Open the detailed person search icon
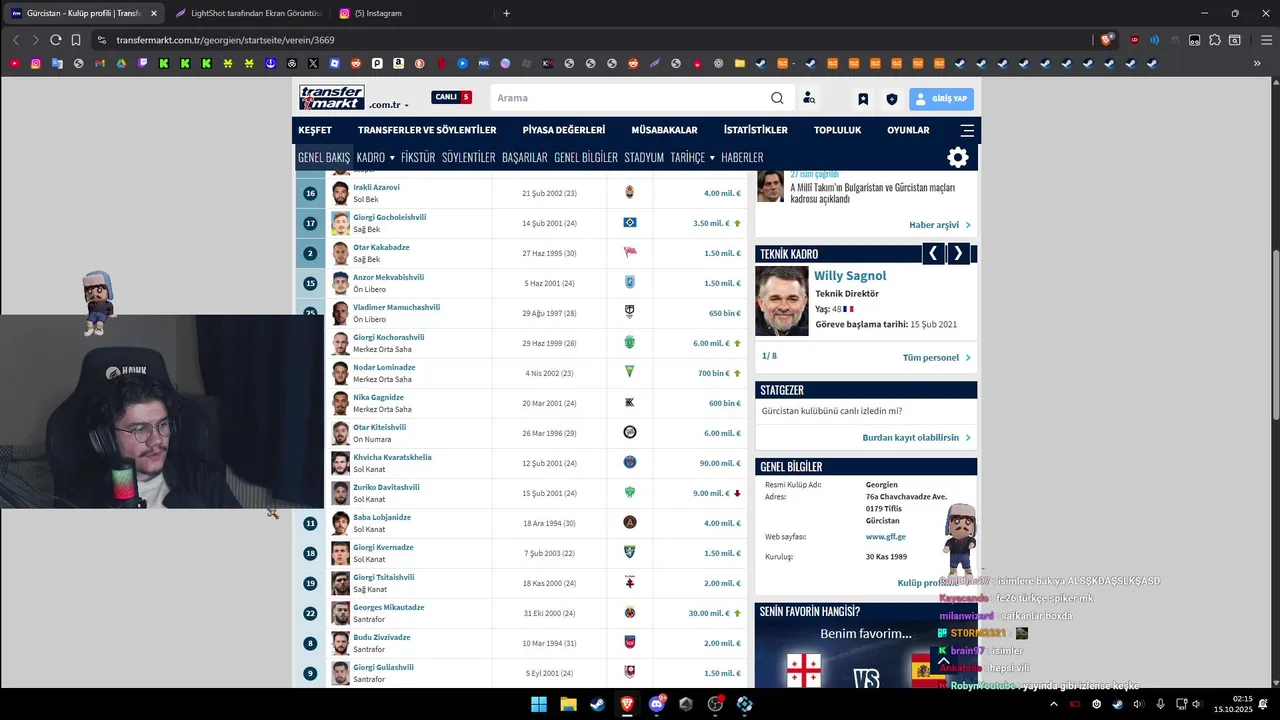Viewport: 1280px width, 720px height. tap(809, 98)
